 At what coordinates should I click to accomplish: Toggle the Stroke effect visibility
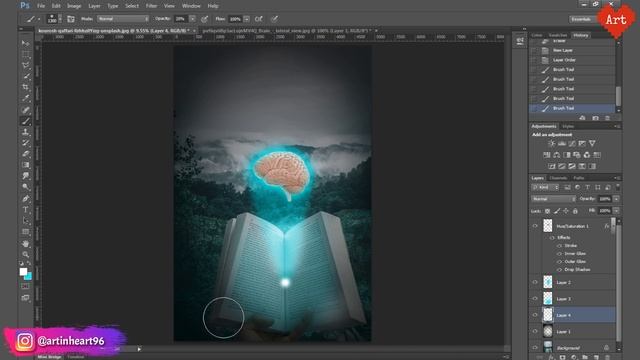(x=559, y=246)
